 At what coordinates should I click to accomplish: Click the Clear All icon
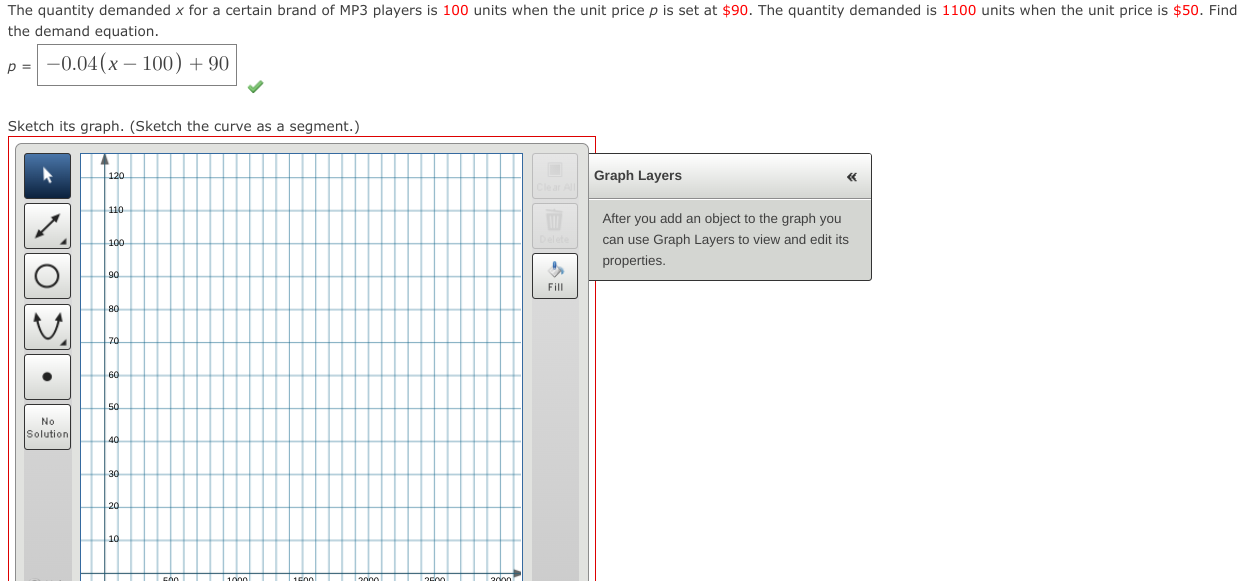pos(554,170)
